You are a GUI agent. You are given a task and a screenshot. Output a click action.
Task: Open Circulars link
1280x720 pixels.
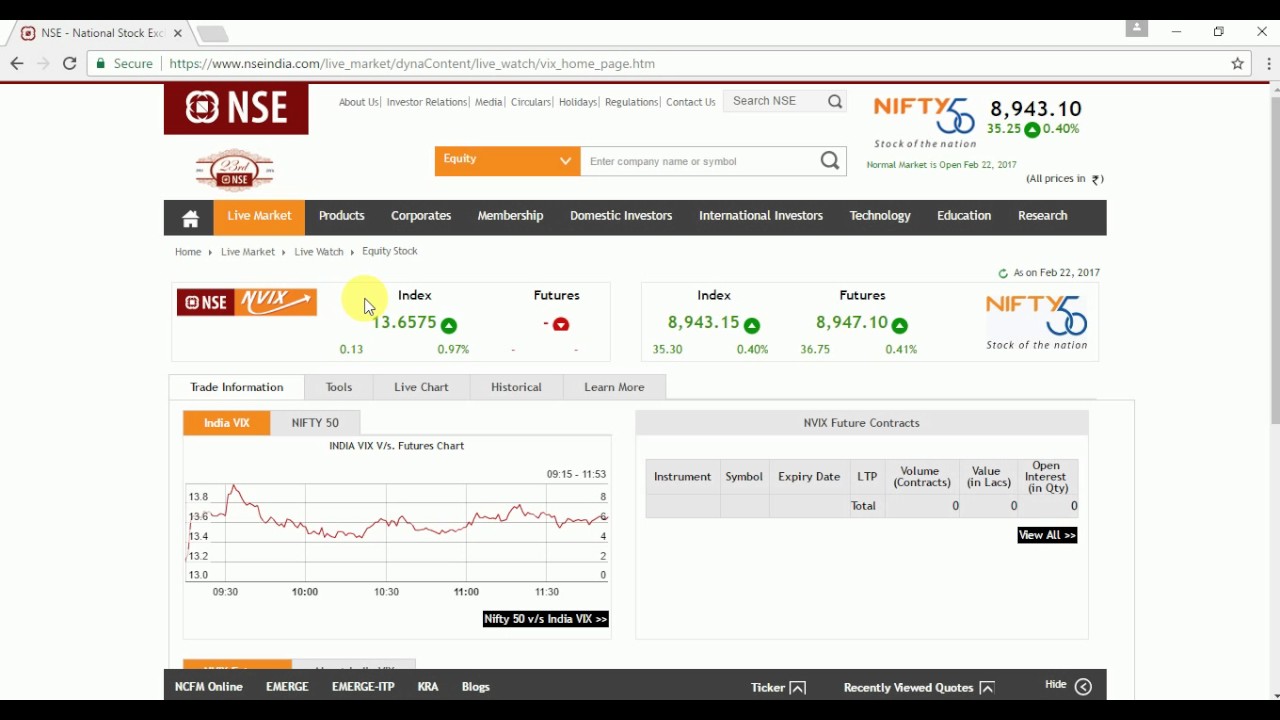530,102
